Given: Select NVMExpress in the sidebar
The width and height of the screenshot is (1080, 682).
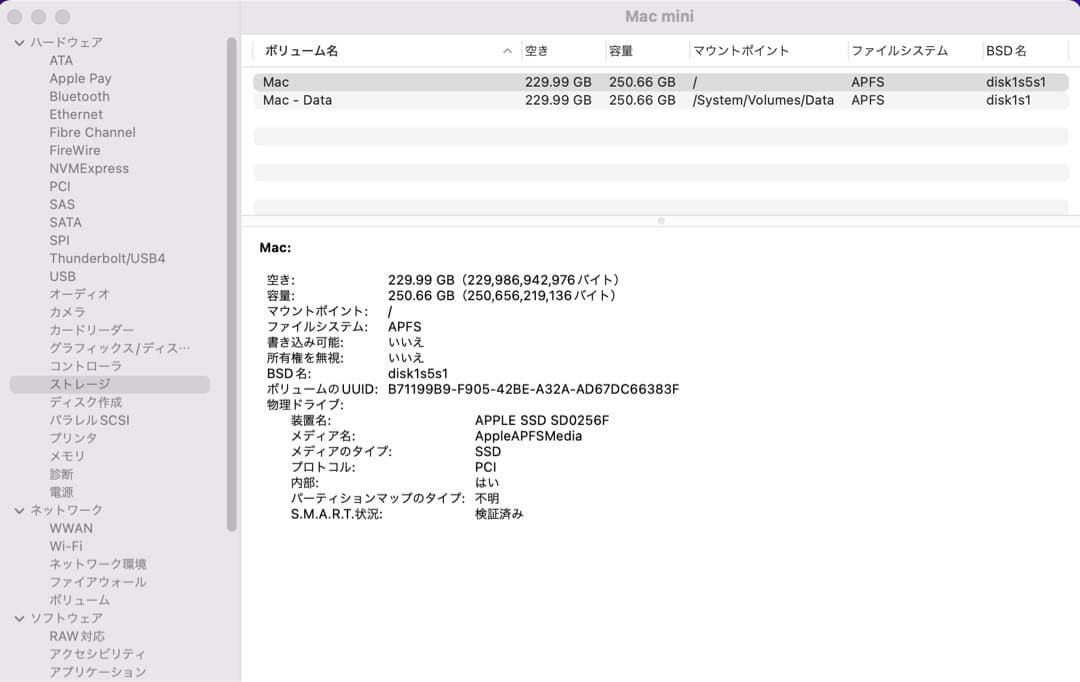Looking at the screenshot, I should (x=88, y=168).
